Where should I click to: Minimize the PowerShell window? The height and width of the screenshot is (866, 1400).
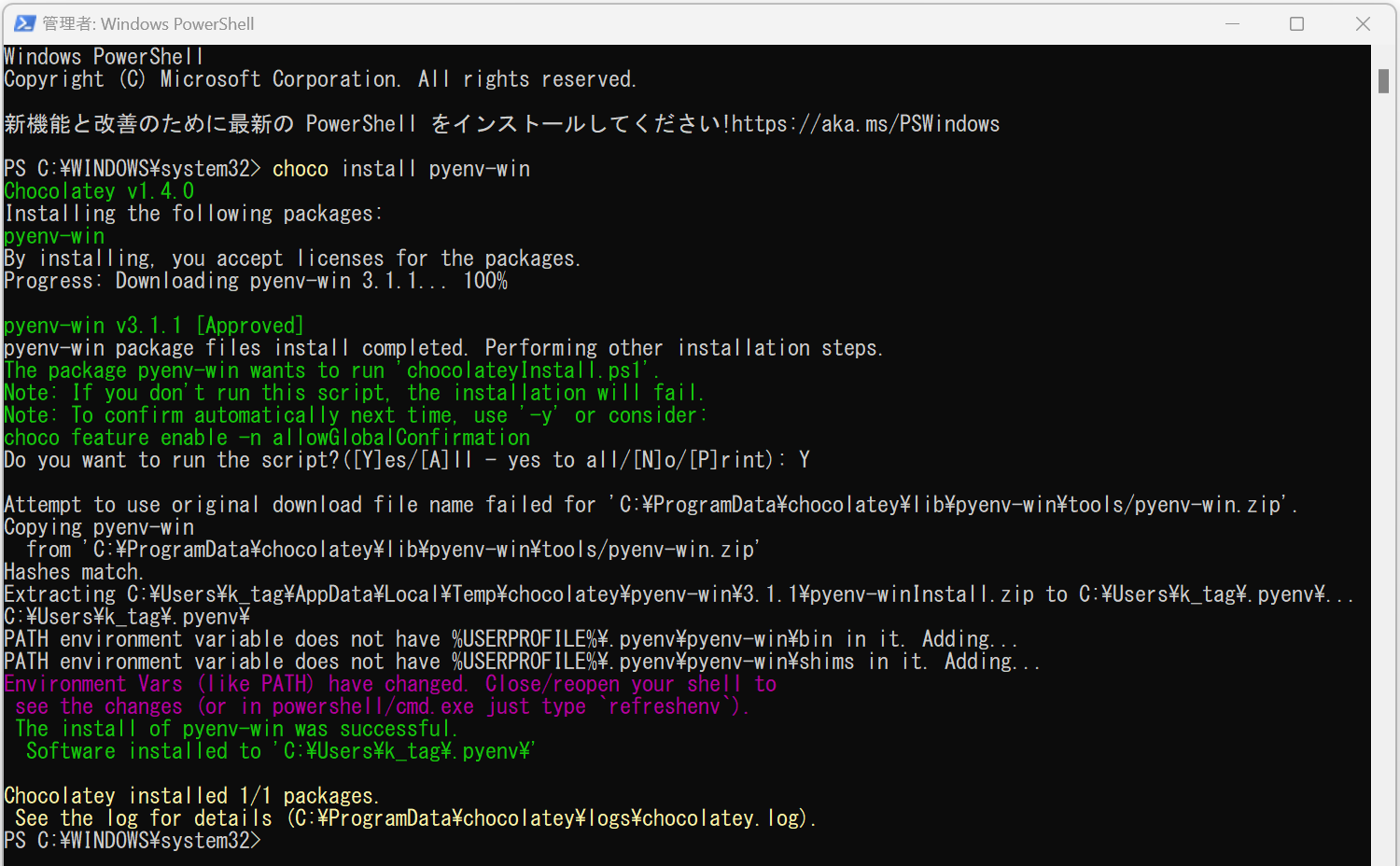1234,22
